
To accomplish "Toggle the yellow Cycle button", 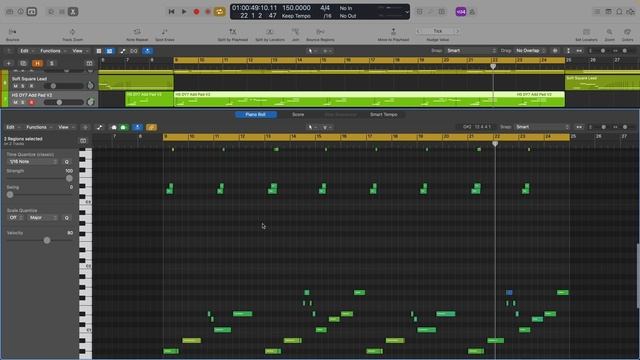I will tap(220, 12).
